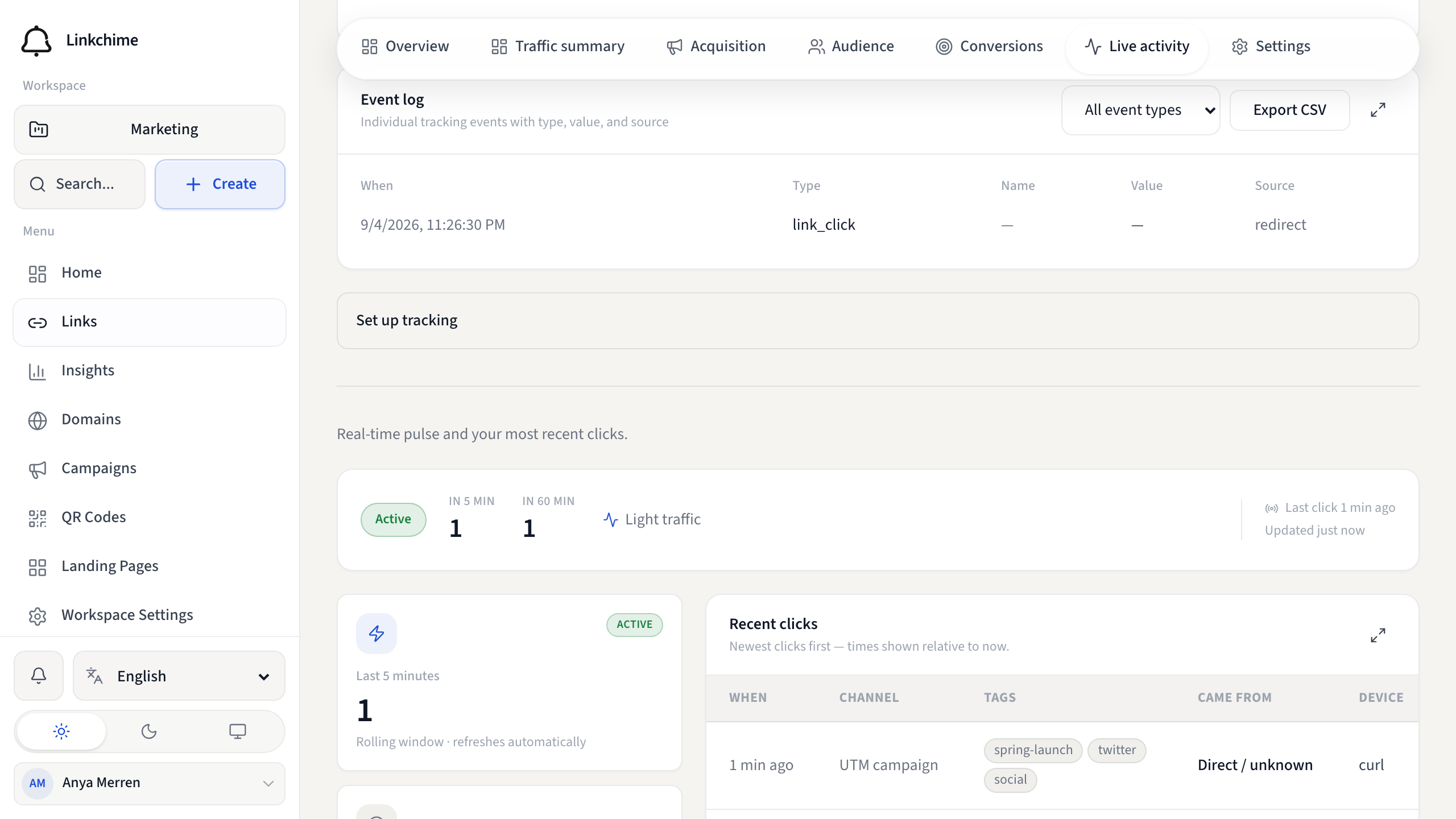Click the 1 min ago cell

pos(761,766)
